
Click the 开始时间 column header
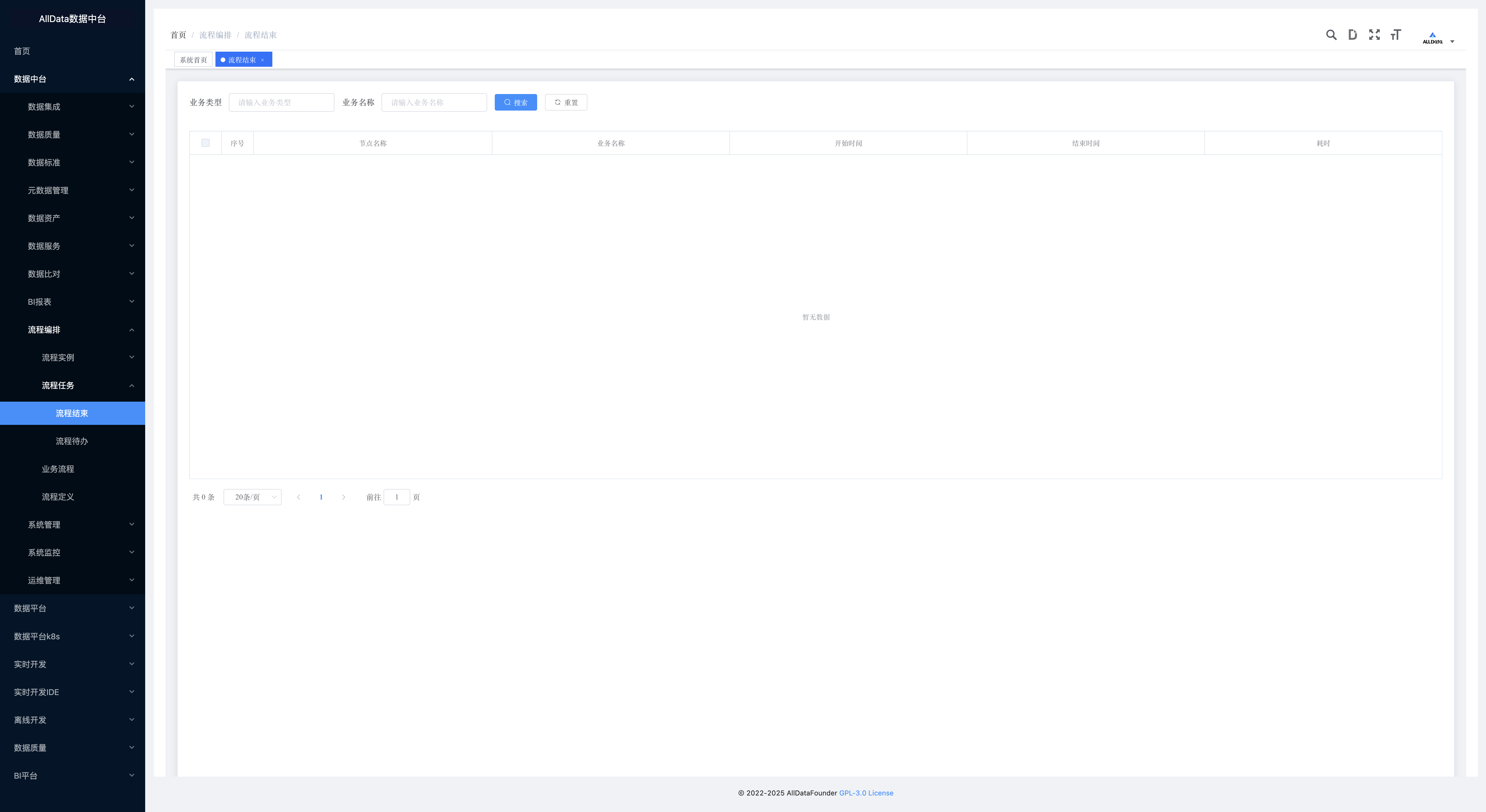coord(848,143)
